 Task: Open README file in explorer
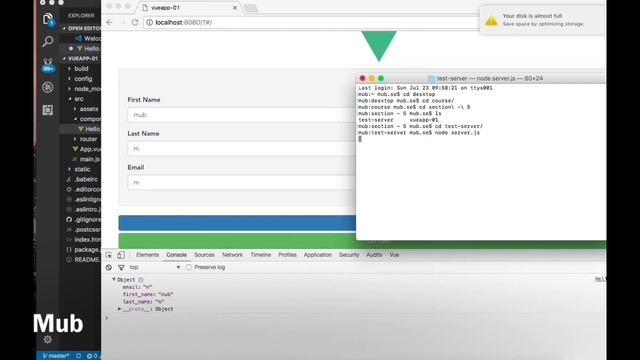[x=83, y=260]
